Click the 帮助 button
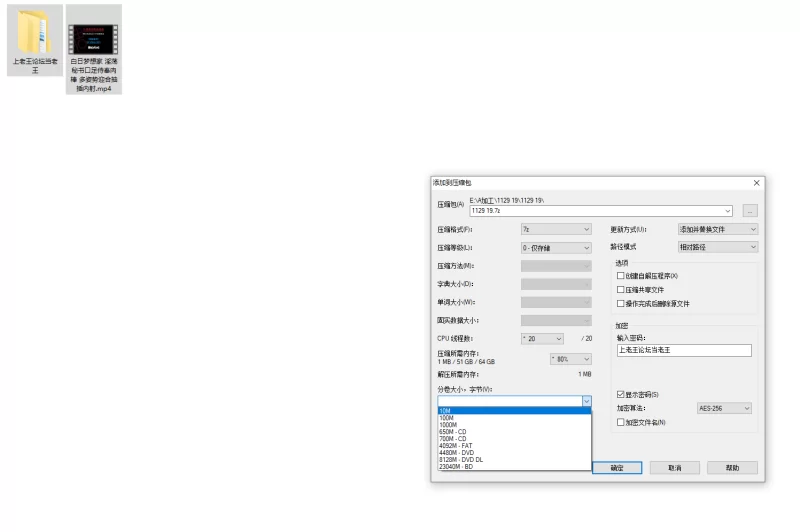800x532 pixels. click(x=732, y=468)
